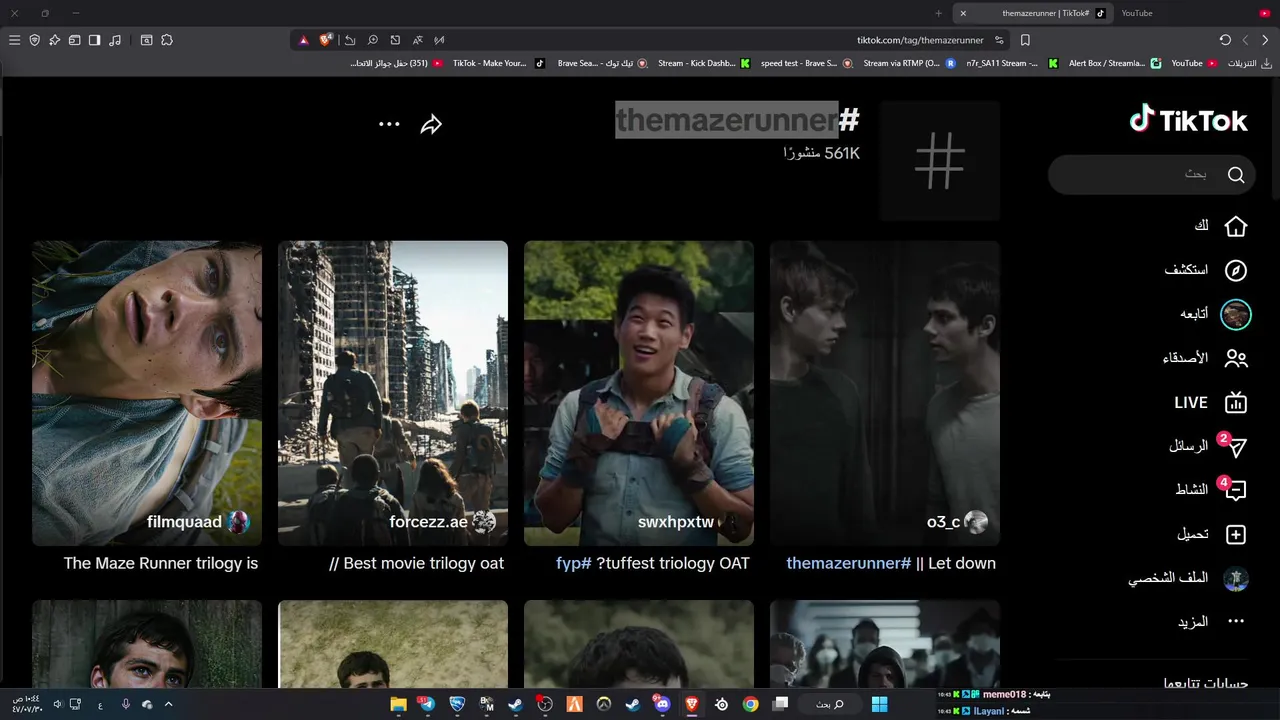Open the three-dot options next to share
Screen dimensions: 1280x720
[x=389, y=124]
